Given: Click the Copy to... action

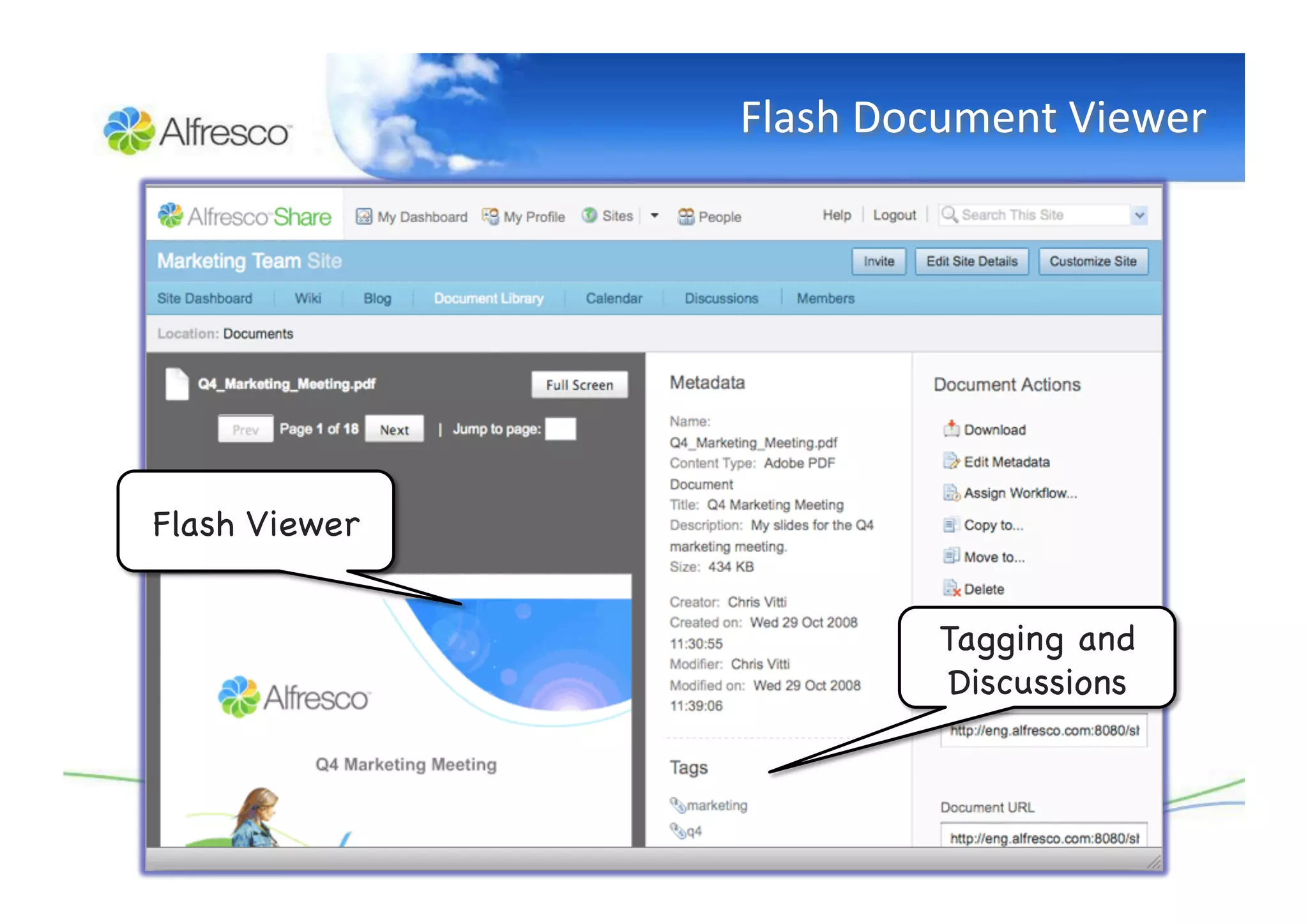Looking at the screenshot, I should [993, 525].
